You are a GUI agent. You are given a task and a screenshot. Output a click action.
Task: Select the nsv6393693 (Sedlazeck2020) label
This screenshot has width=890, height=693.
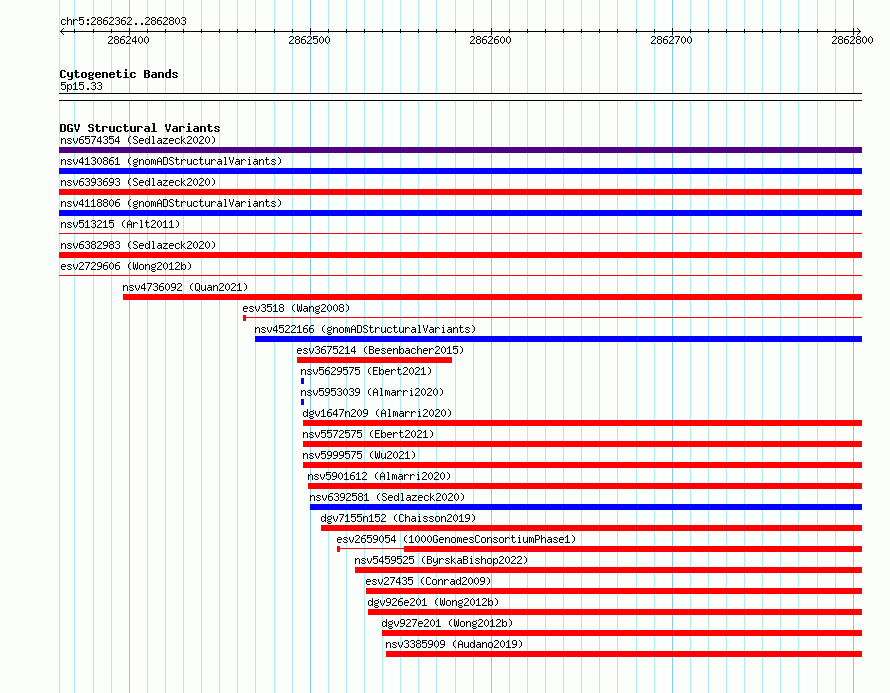point(138,182)
